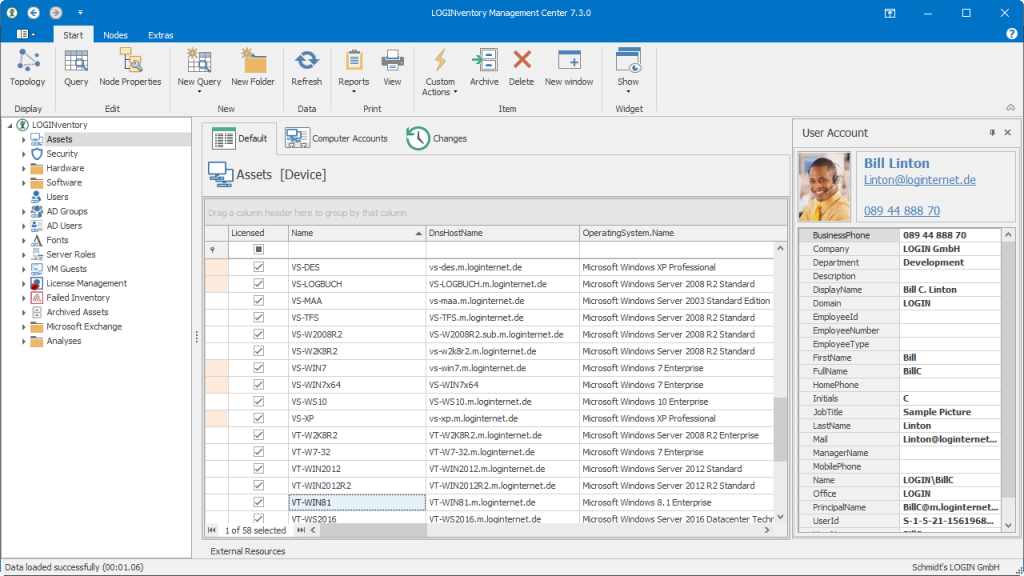Switch to the Changes tab

(436, 138)
